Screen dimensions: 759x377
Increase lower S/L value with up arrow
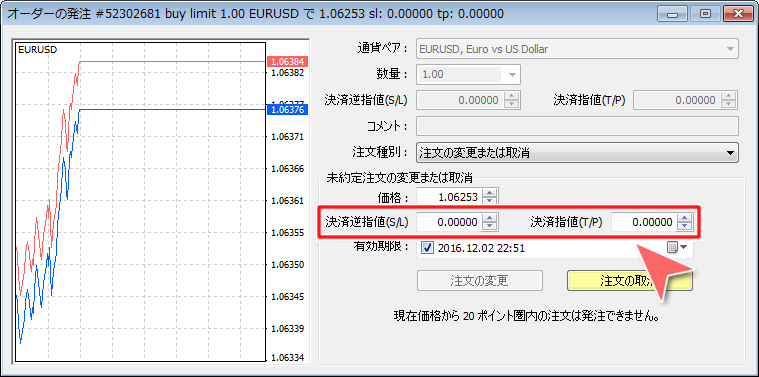click(490, 218)
